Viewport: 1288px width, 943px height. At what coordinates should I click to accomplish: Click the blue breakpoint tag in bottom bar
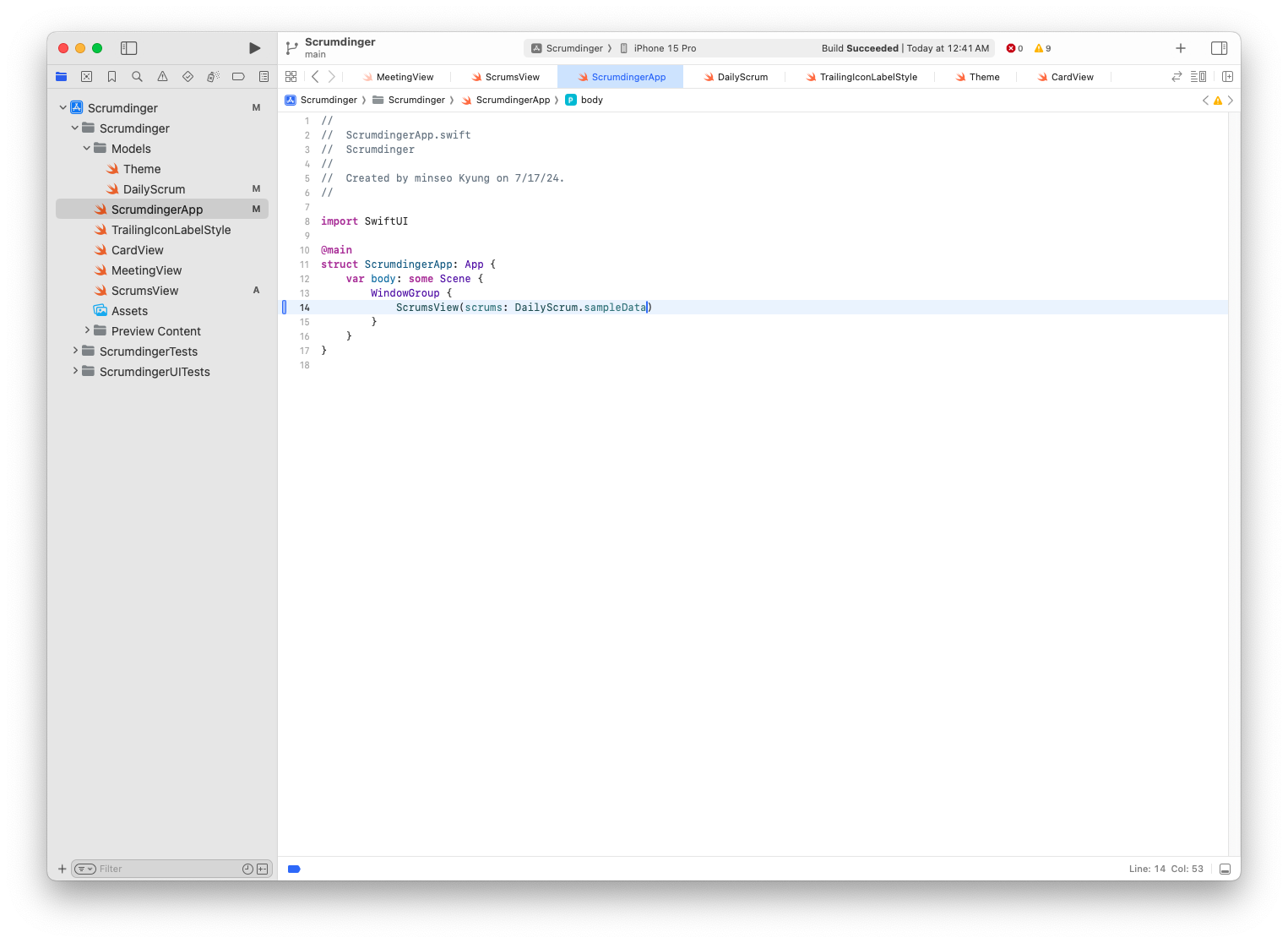294,869
